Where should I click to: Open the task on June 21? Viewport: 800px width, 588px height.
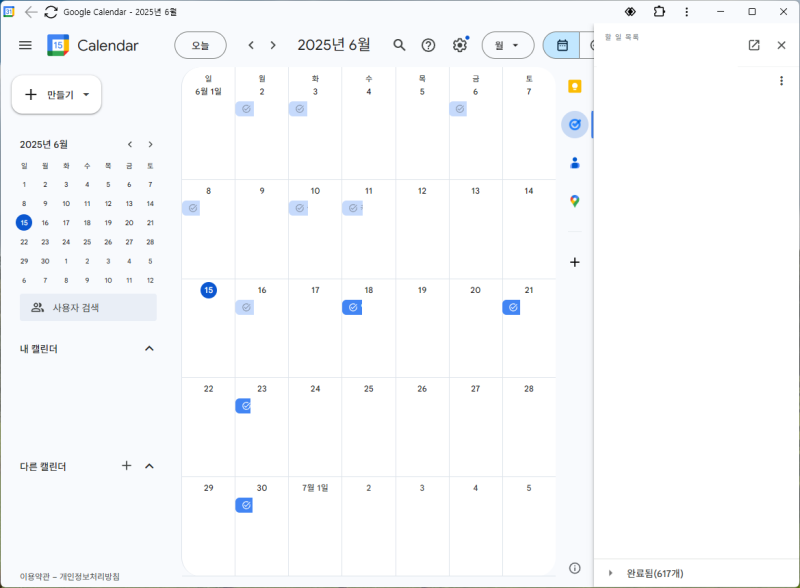coord(511,307)
